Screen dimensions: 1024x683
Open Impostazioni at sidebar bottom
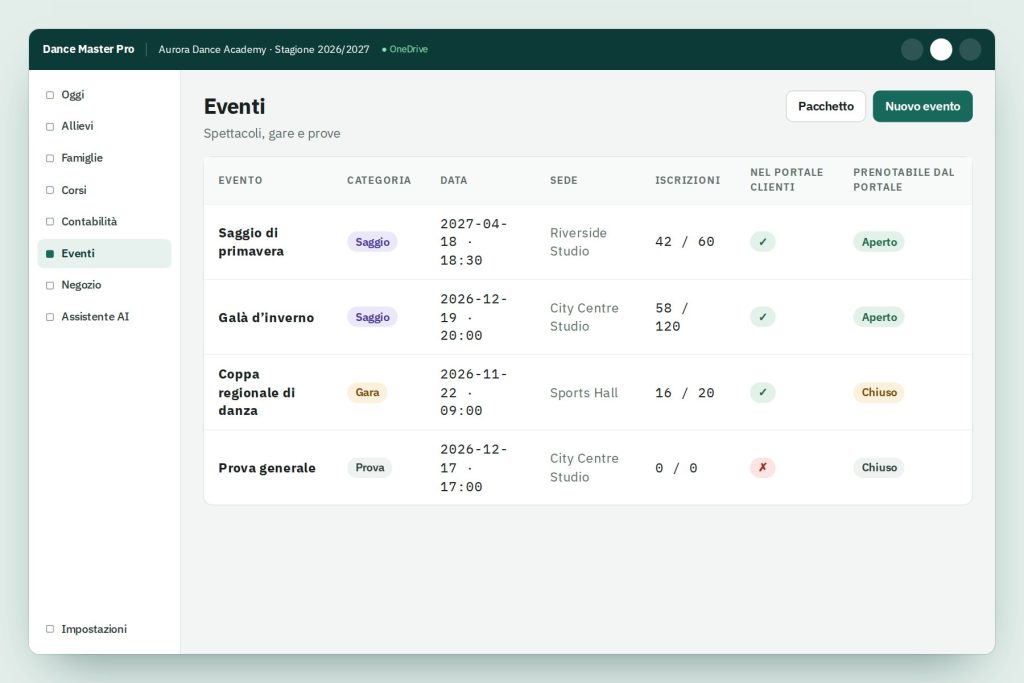pyautogui.click(x=104, y=629)
